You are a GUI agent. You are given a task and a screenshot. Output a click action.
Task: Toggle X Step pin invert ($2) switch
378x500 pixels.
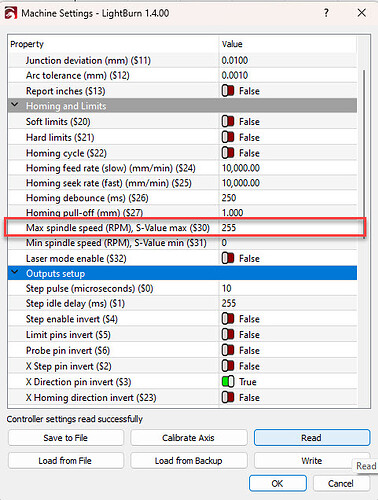(228, 366)
